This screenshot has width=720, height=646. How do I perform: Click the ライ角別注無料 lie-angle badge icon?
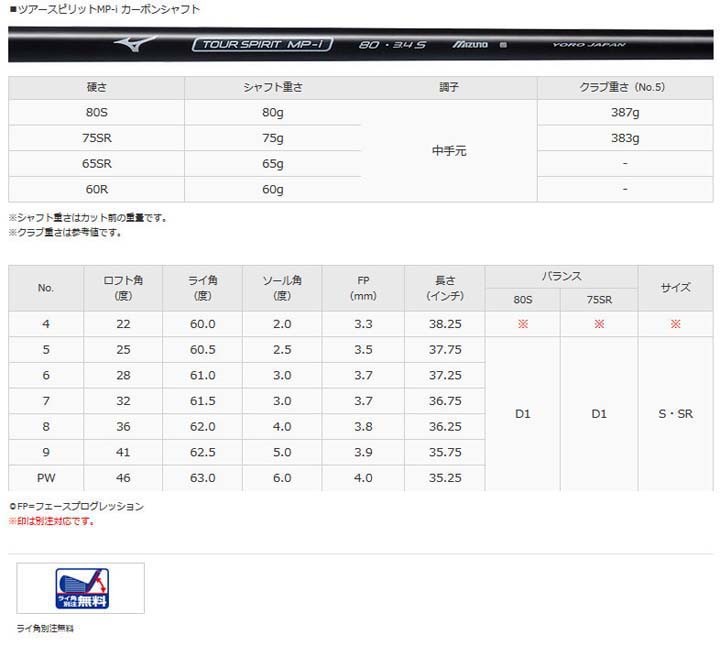[x=82, y=588]
